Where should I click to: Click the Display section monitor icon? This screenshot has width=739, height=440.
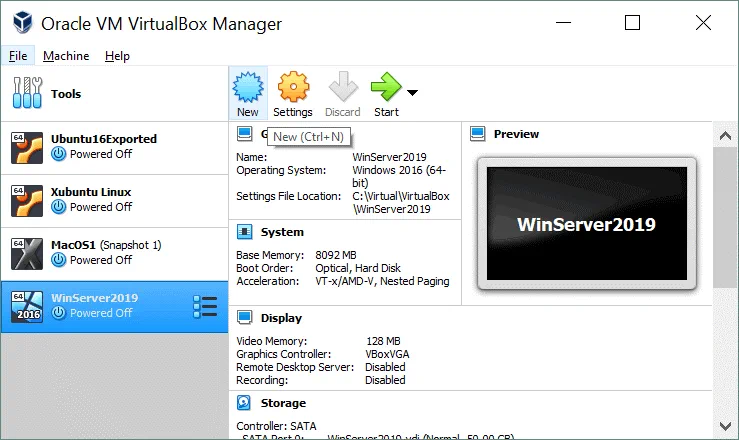tap(244, 318)
